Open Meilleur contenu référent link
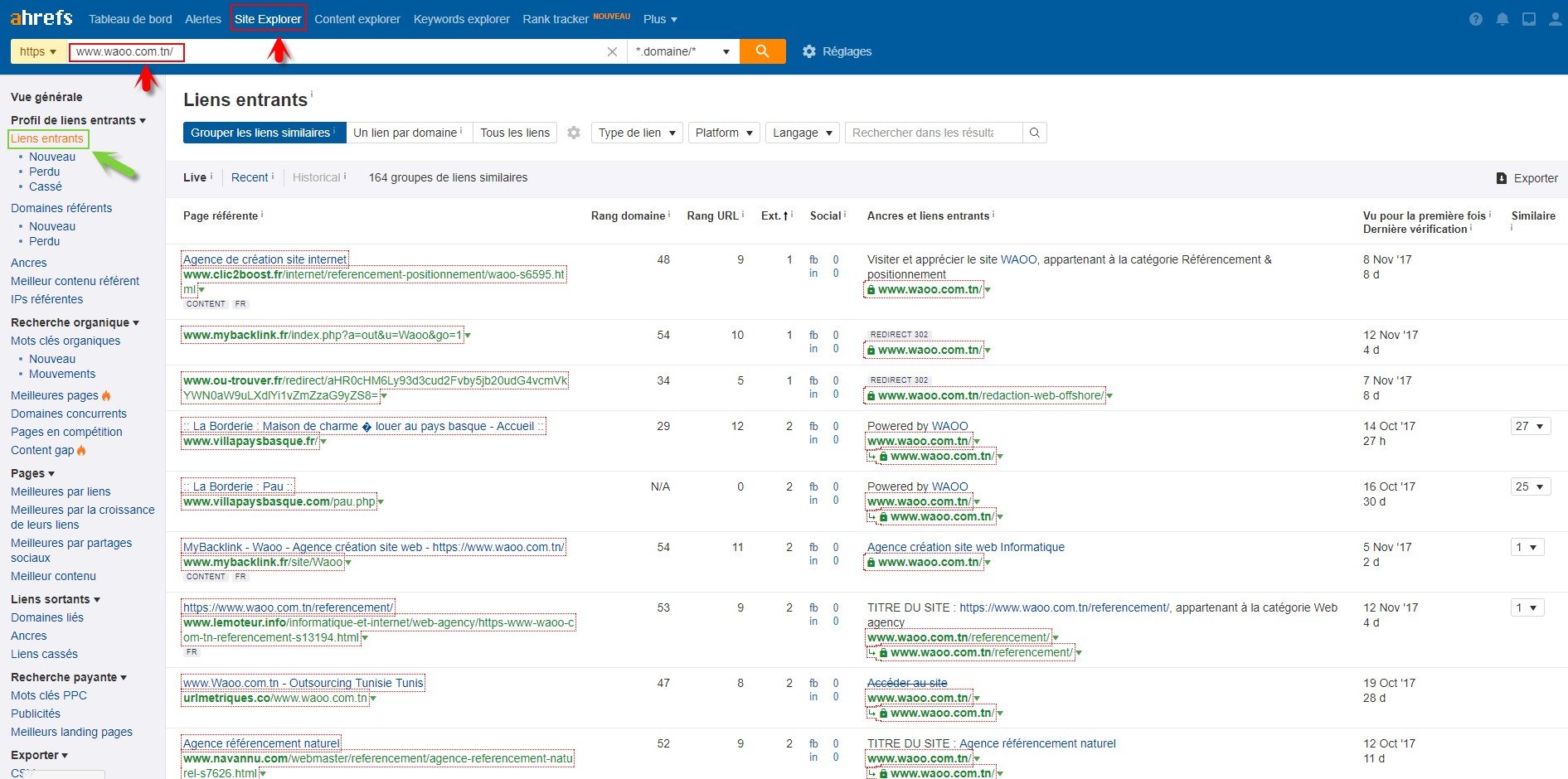This screenshot has height=779, width=1568. coord(75,281)
